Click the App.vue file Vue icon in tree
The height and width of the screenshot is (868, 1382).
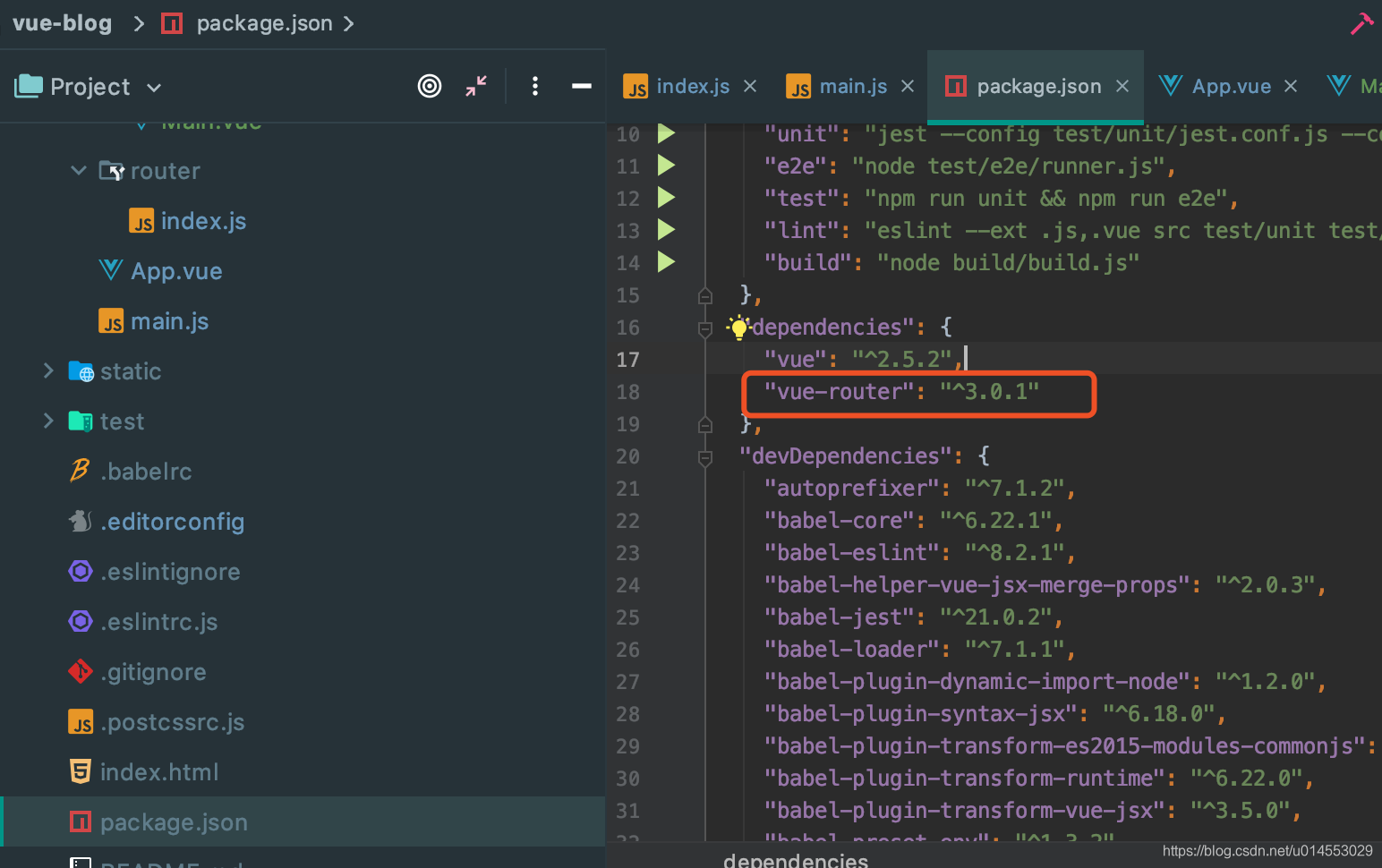[111, 270]
